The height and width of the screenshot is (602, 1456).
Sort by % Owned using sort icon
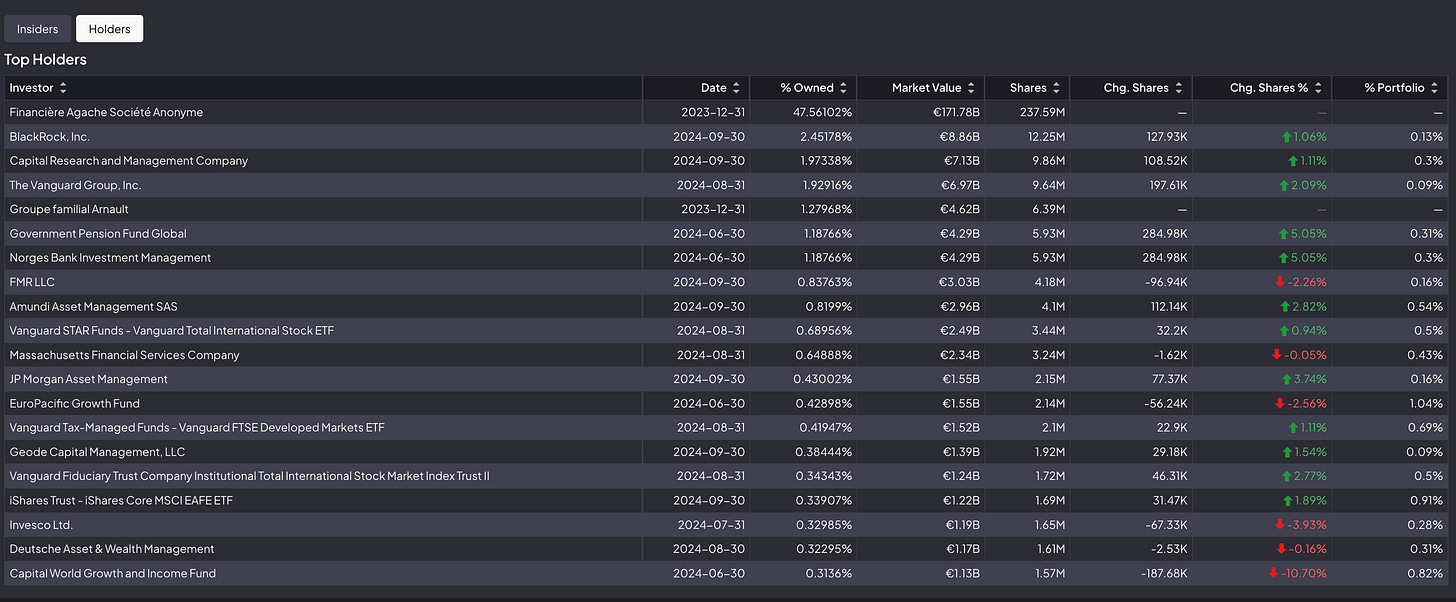pos(843,88)
